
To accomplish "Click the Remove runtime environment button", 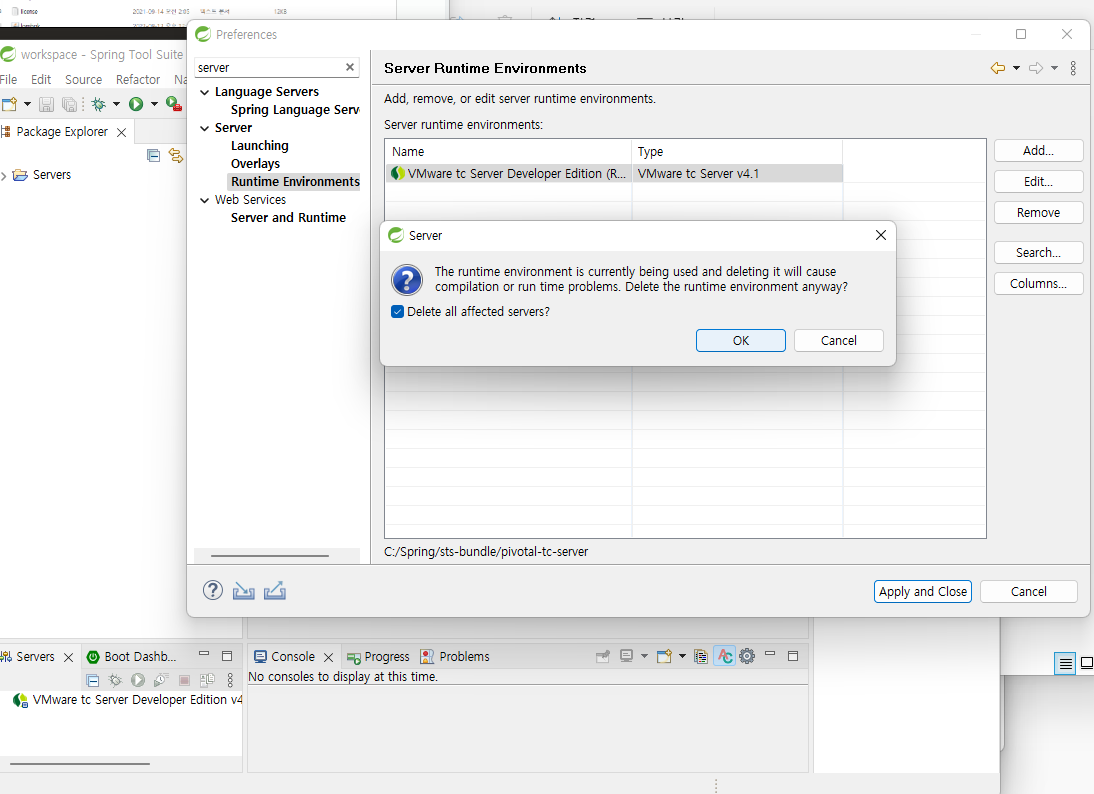I will pyautogui.click(x=1038, y=213).
